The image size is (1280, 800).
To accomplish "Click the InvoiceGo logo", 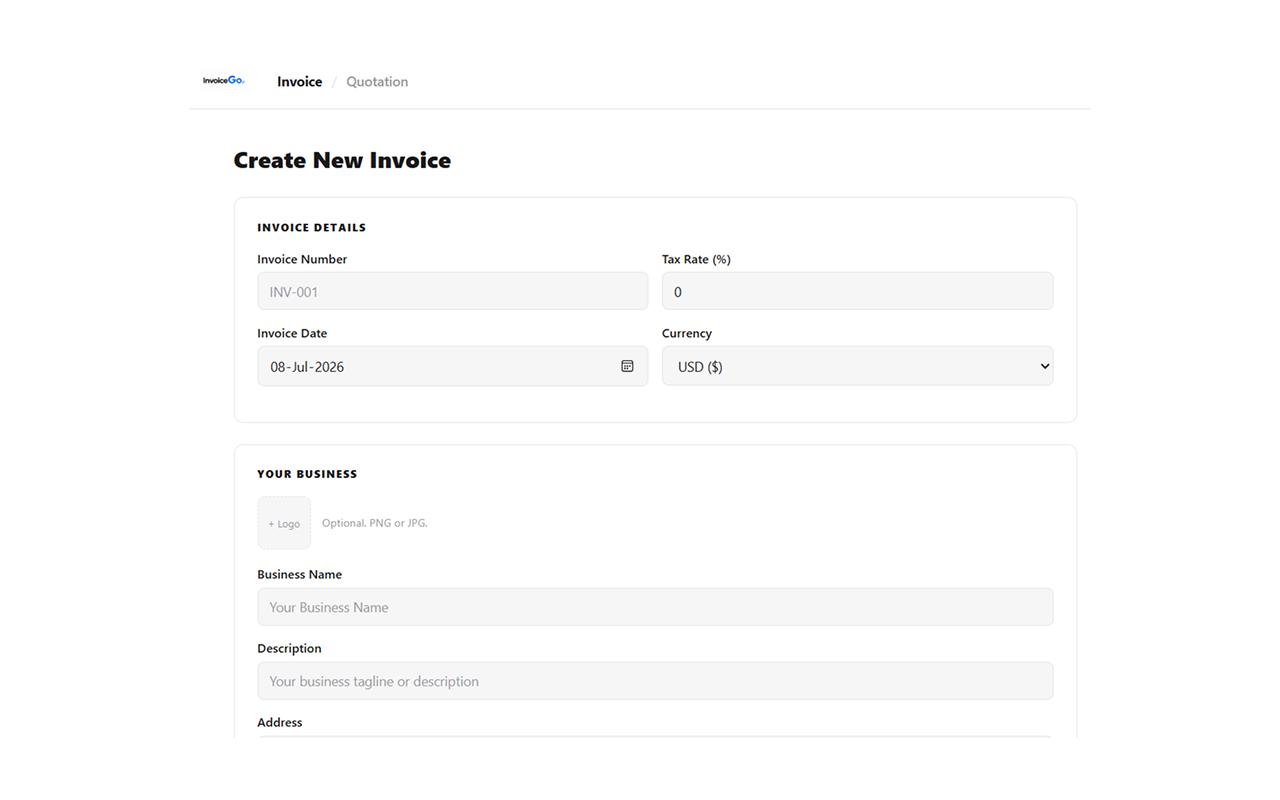I will point(223,80).
